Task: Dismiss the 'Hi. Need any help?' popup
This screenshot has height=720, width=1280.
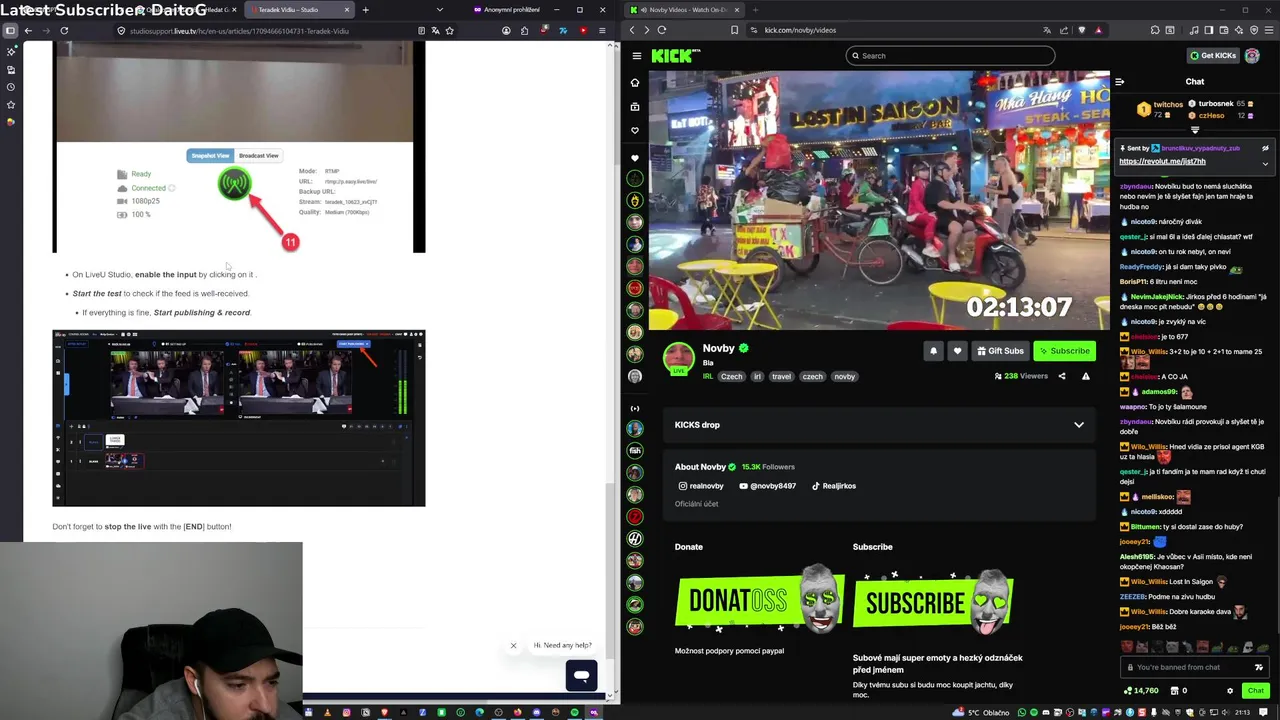Action: pyautogui.click(x=513, y=645)
